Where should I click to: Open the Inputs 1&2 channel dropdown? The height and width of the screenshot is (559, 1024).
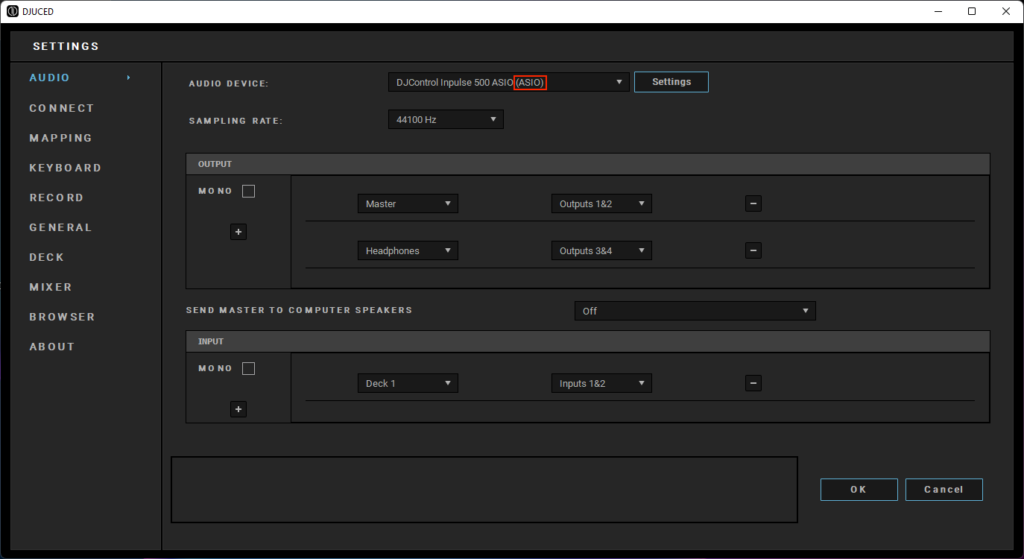click(601, 383)
